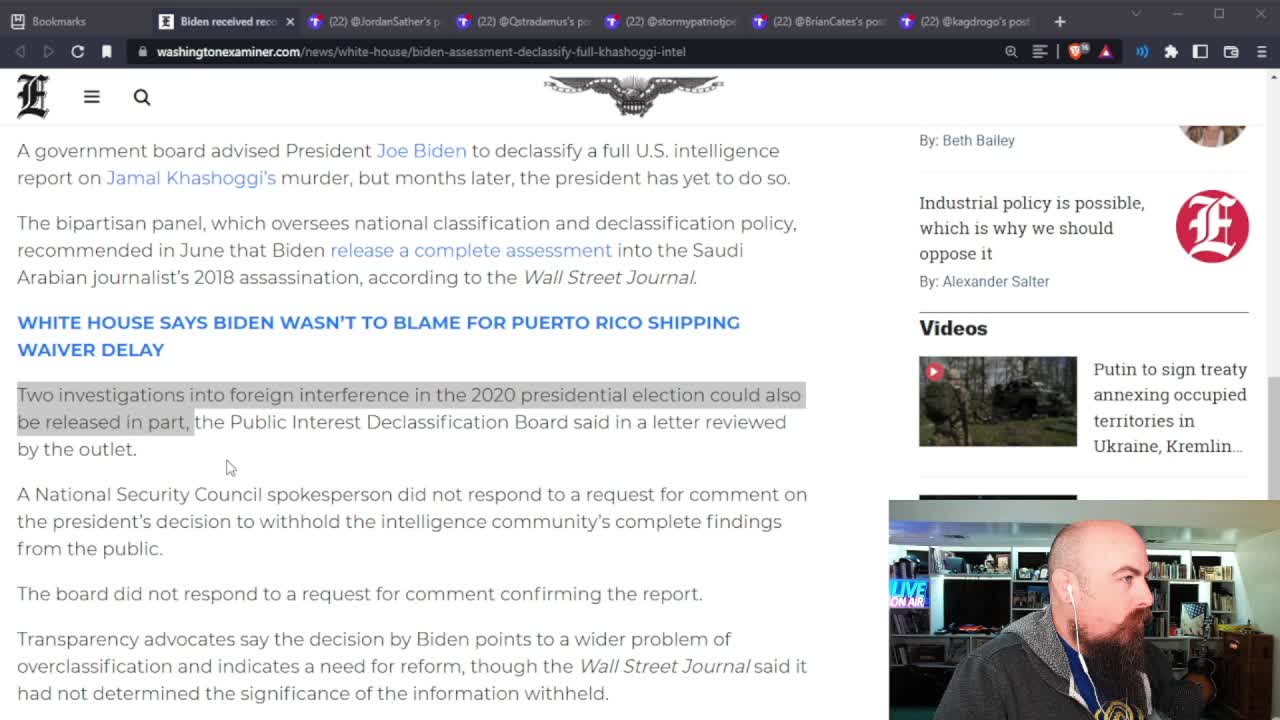The height and width of the screenshot is (720, 1280).
Task: Toggle the browser sidebar panel
Action: click(x=1201, y=51)
